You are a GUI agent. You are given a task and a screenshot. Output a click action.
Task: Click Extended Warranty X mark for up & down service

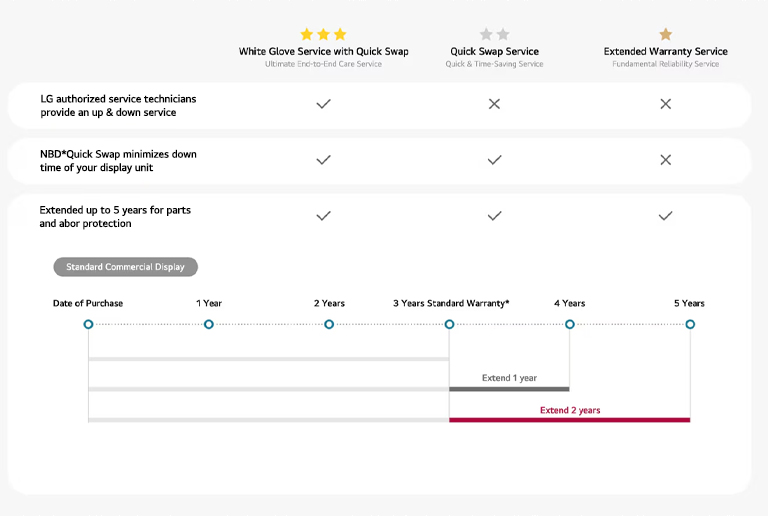665,104
